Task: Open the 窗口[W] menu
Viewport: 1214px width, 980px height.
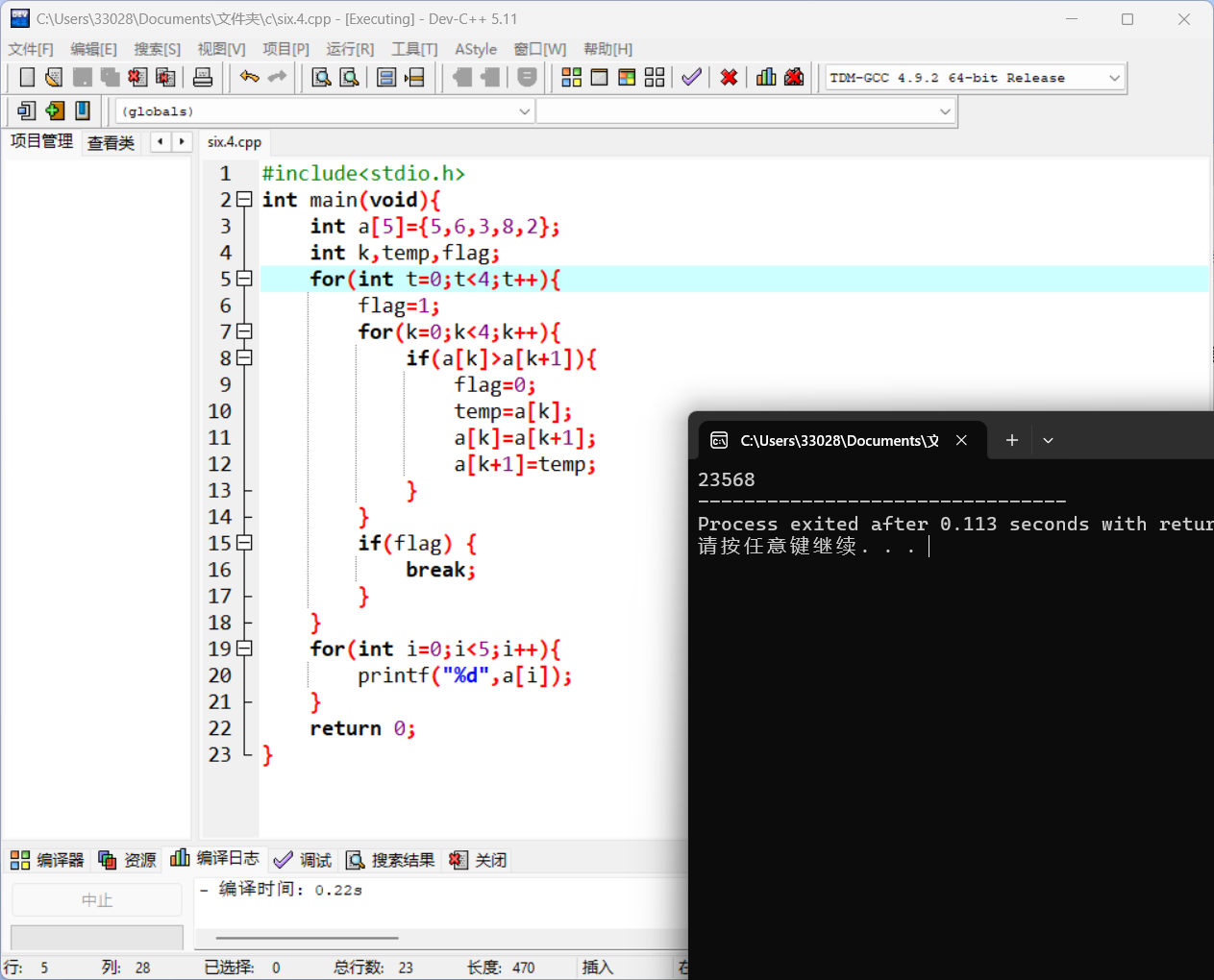Action: coord(539,49)
